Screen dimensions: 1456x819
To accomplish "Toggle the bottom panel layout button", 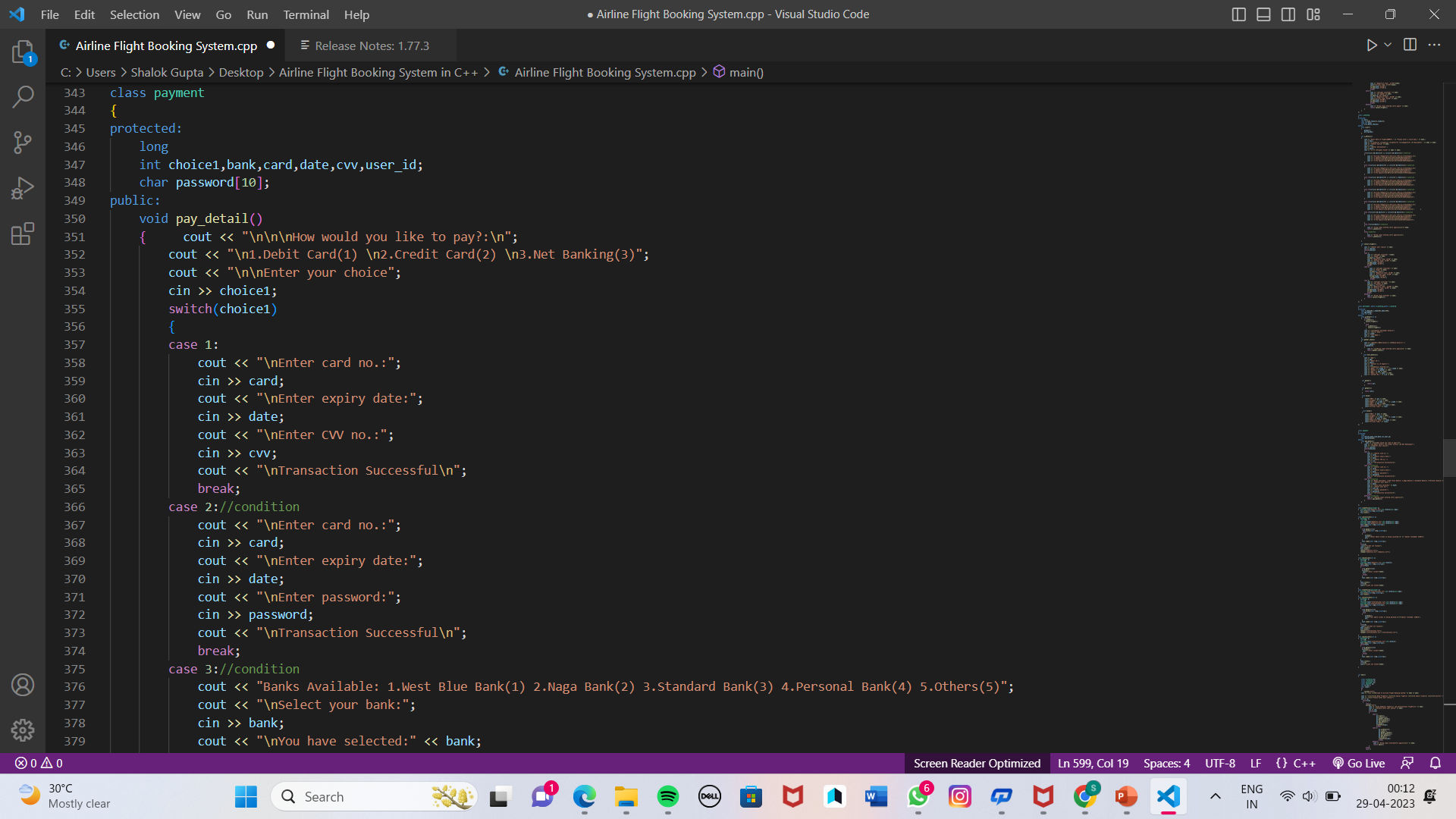I will 1263,14.
